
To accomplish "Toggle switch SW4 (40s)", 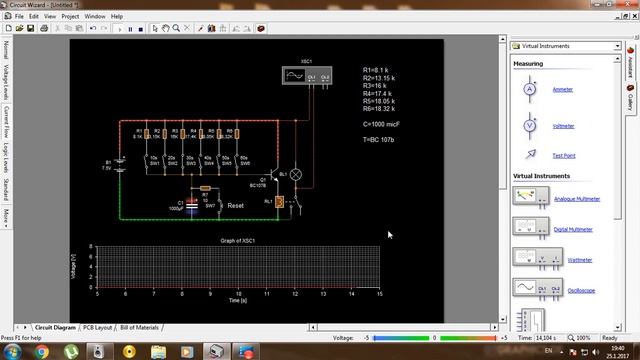I will [x=200, y=161].
